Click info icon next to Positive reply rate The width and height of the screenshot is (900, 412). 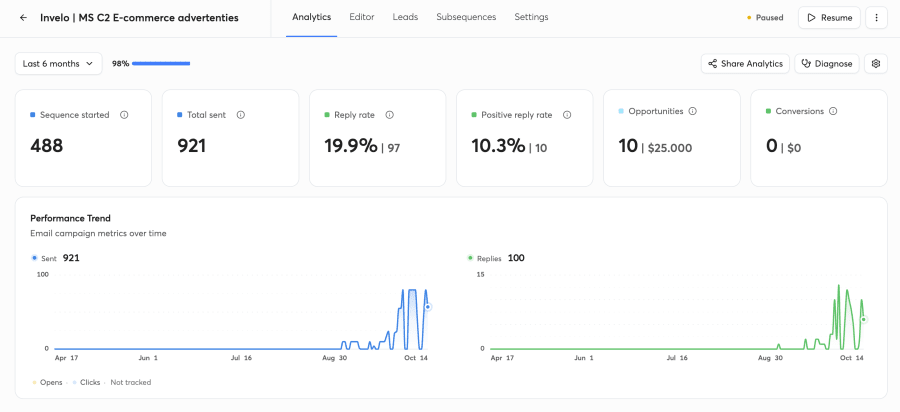coord(567,115)
